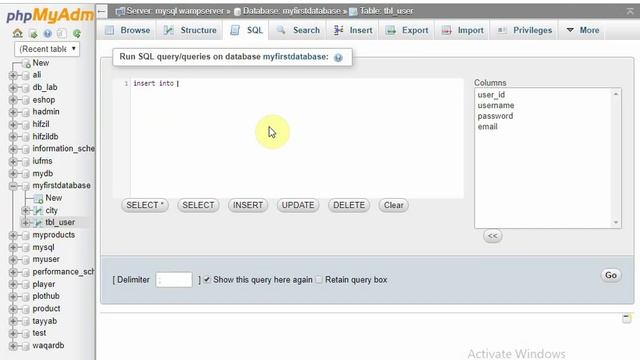The image size is (640, 360).
Task: Click the help icon next to myfirstdatabase heading
Action: pyautogui.click(x=338, y=58)
